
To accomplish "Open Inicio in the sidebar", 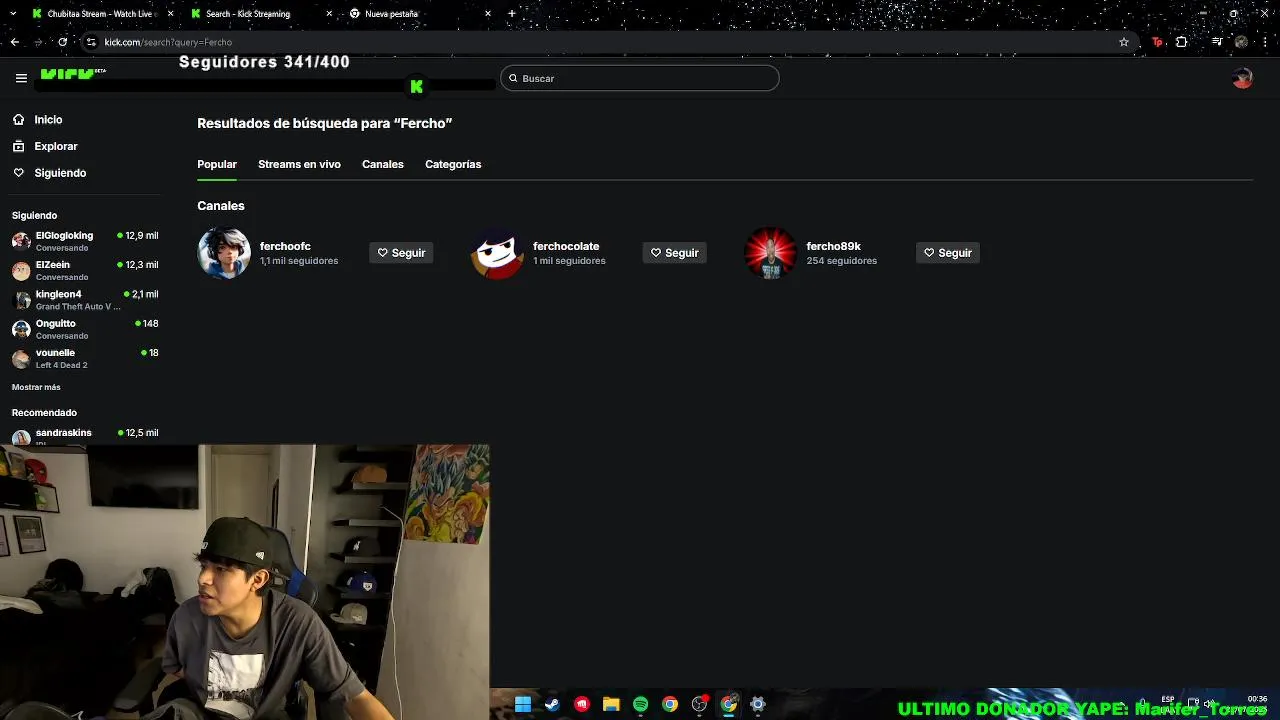I will click(x=48, y=120).
